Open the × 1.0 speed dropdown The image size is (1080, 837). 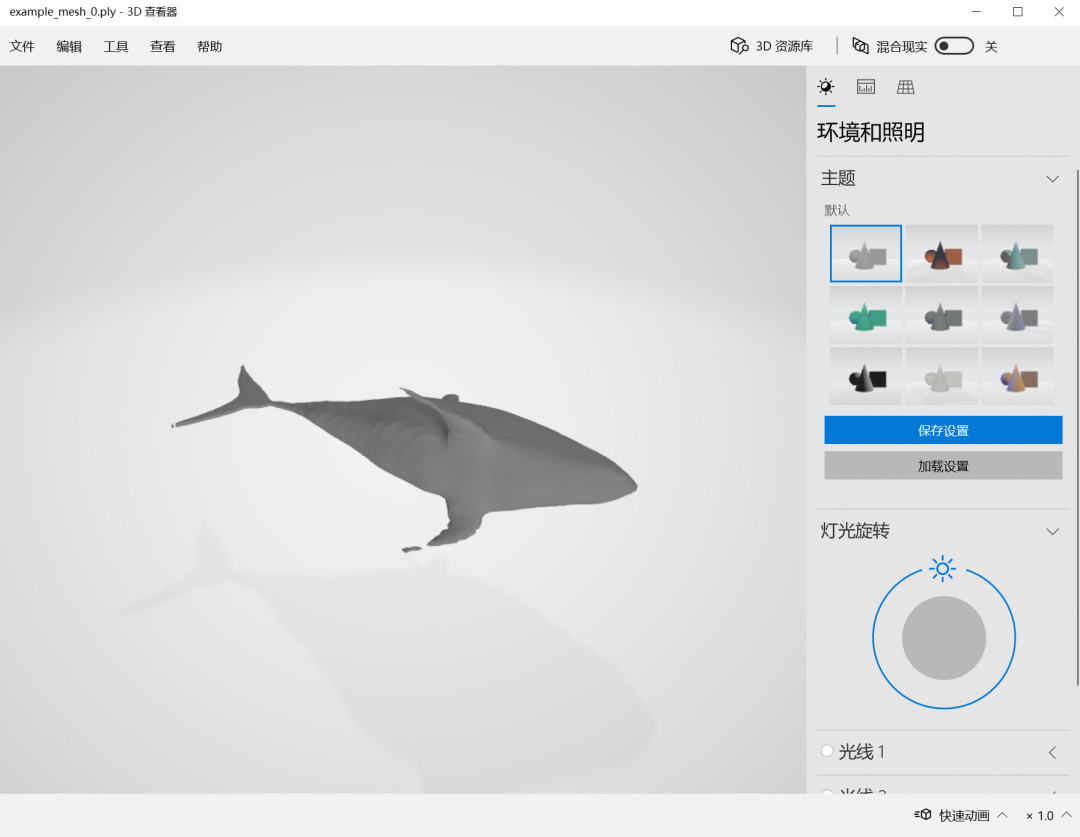click(1048, 816)
